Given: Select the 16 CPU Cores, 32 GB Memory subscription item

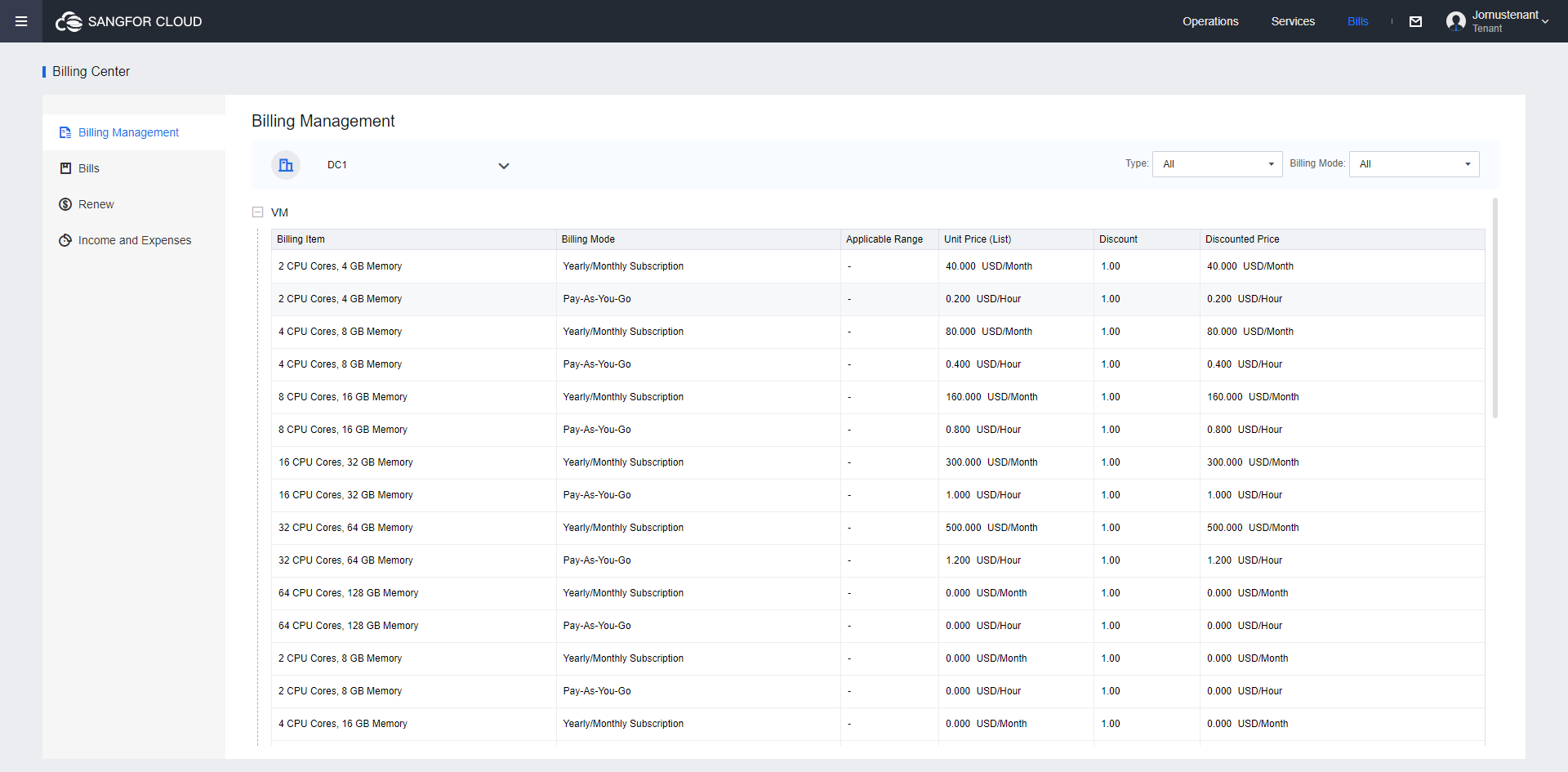Looking at the screenshot, I should 345,462.
